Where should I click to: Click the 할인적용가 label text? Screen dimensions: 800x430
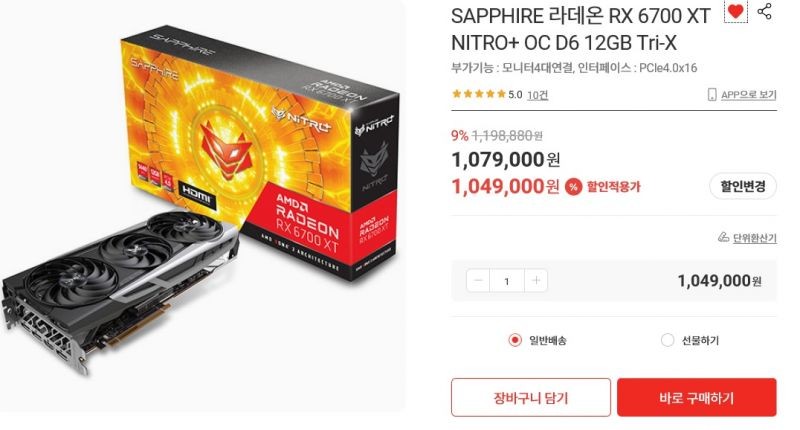(x=613, y=187)
